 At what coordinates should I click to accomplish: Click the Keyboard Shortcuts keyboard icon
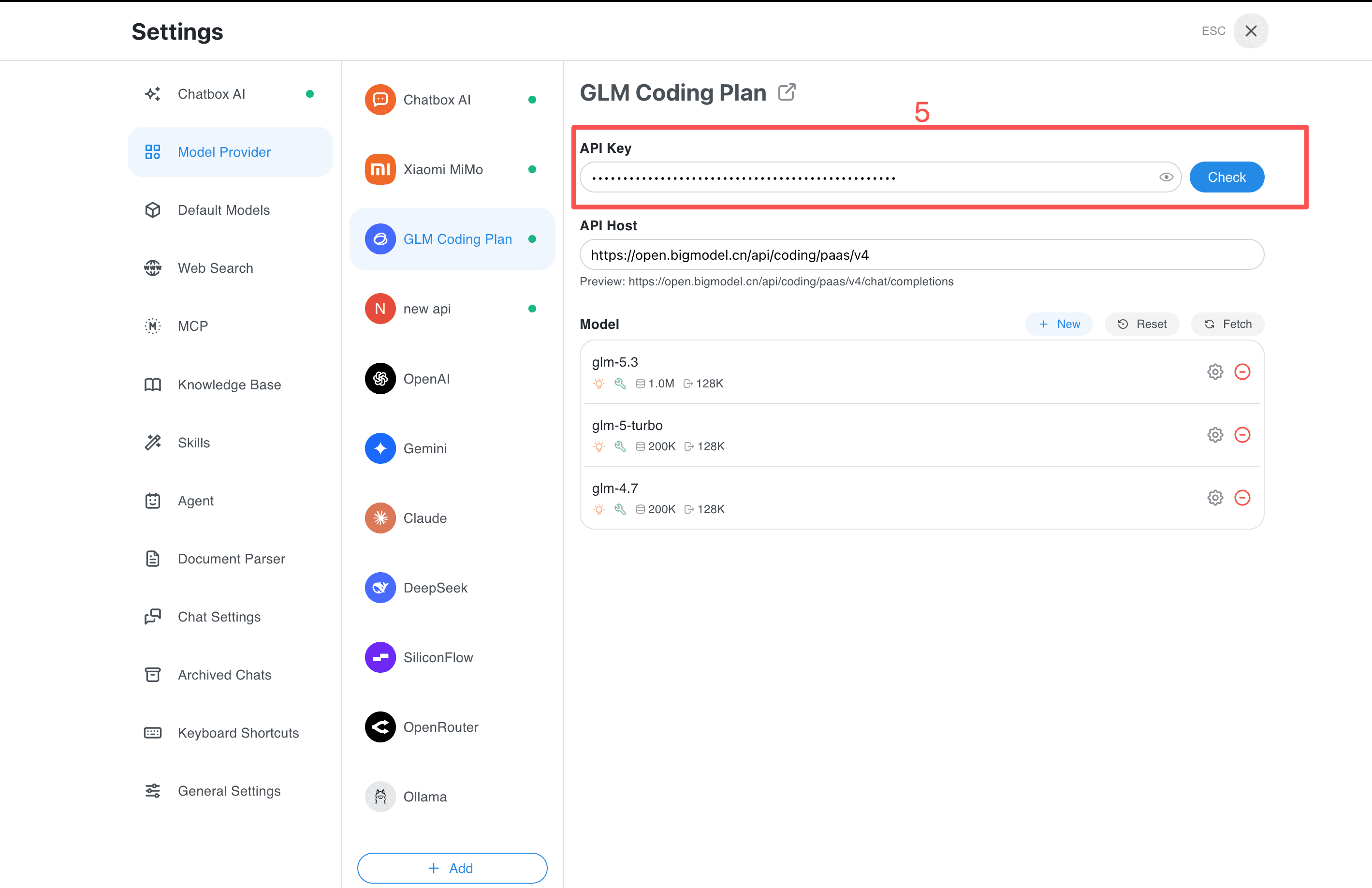[153, 733]
